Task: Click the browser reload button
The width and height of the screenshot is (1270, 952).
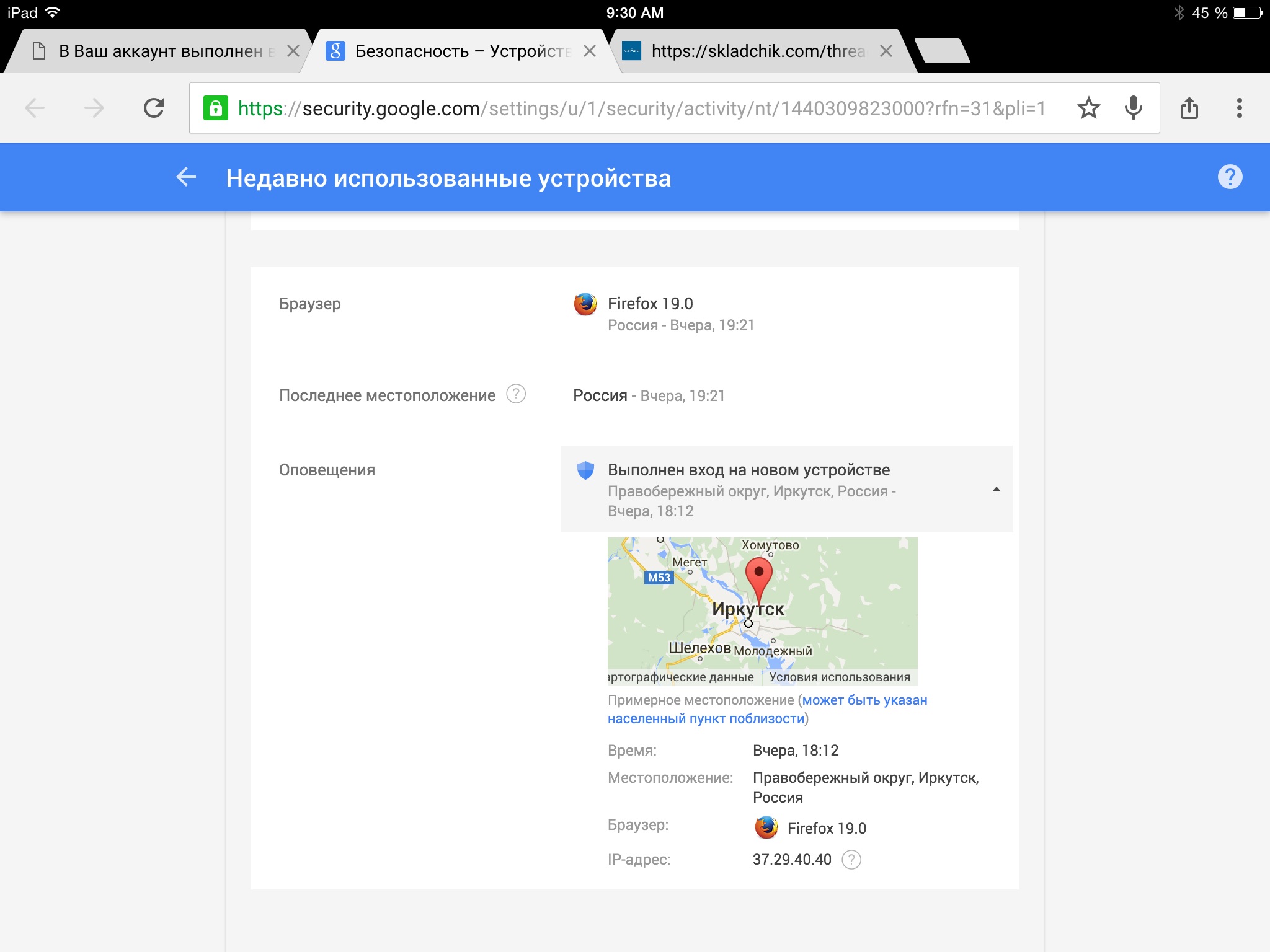Action: (154, 108)
